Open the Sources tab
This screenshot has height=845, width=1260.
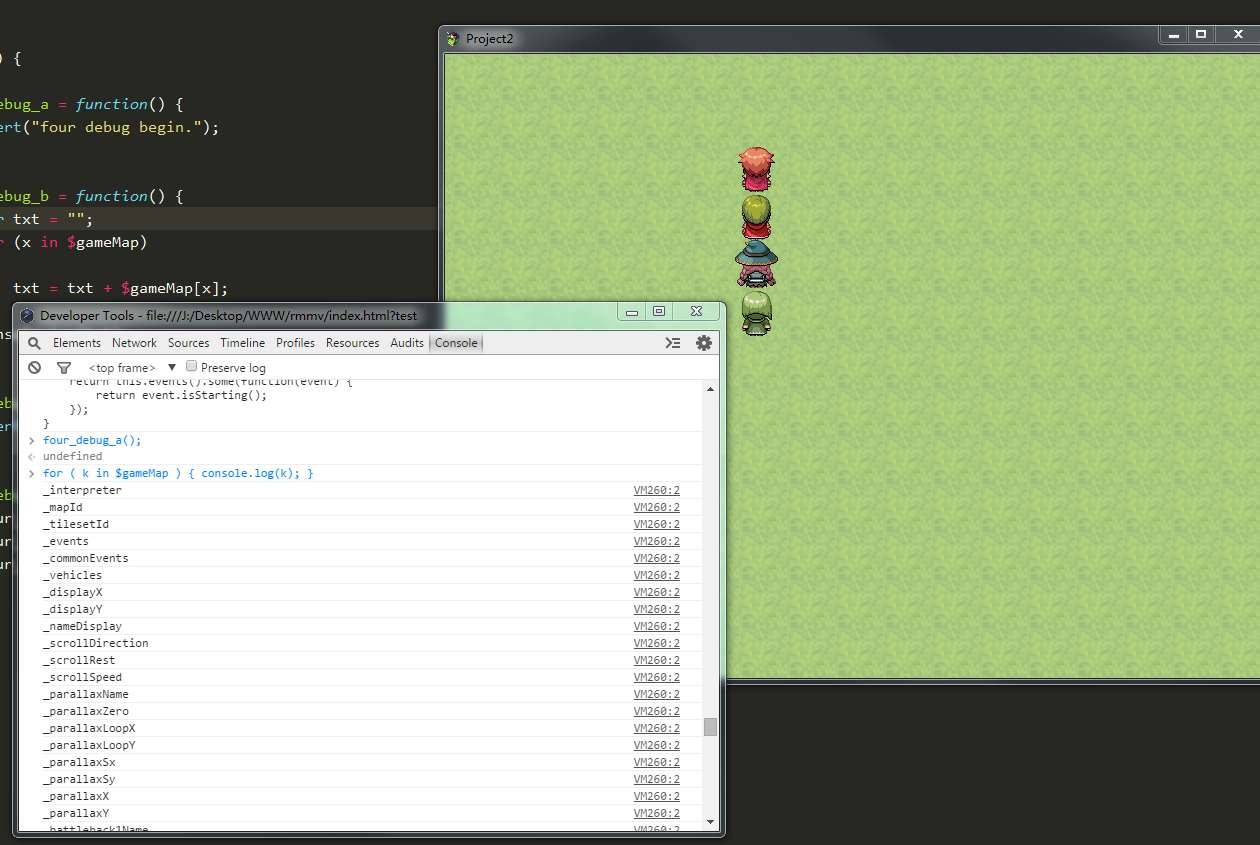189,343
